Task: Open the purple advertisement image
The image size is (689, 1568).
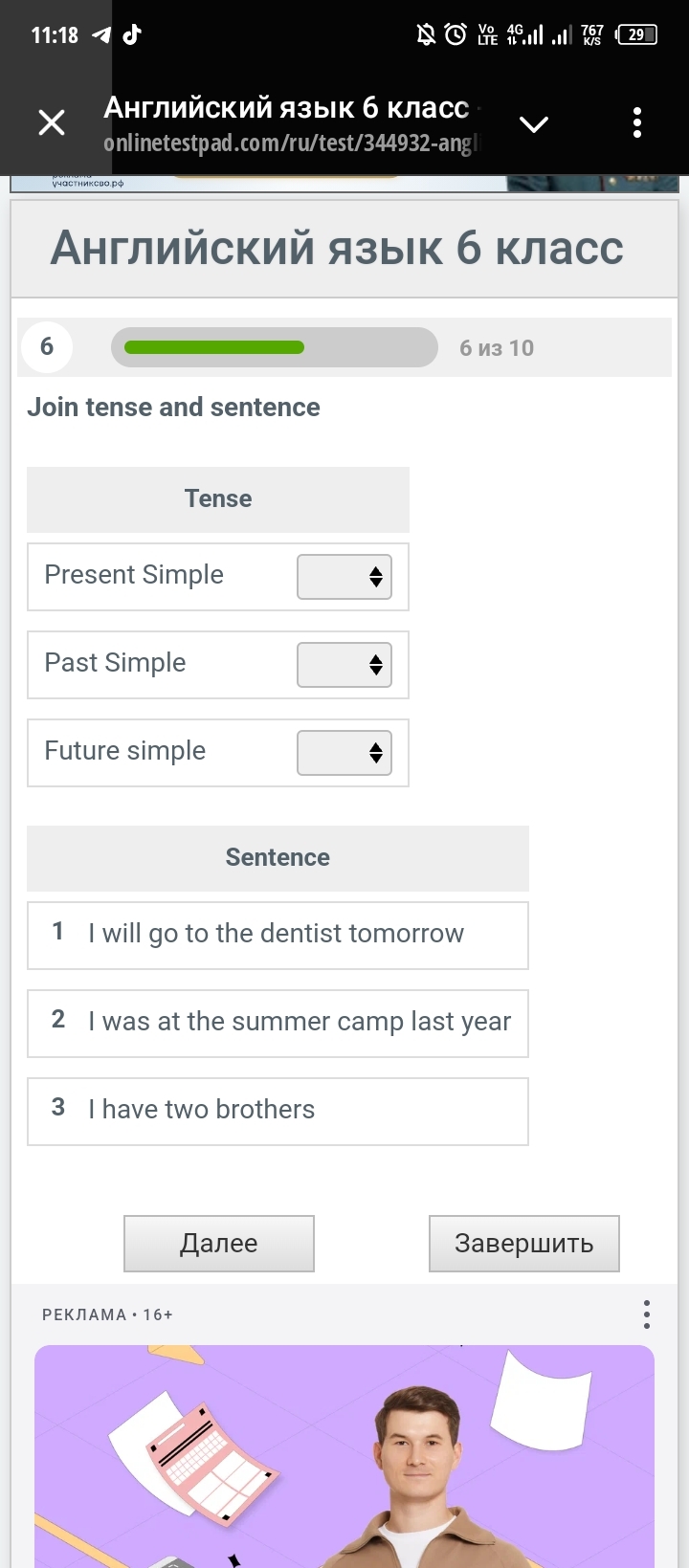Action: [344, 1456]
